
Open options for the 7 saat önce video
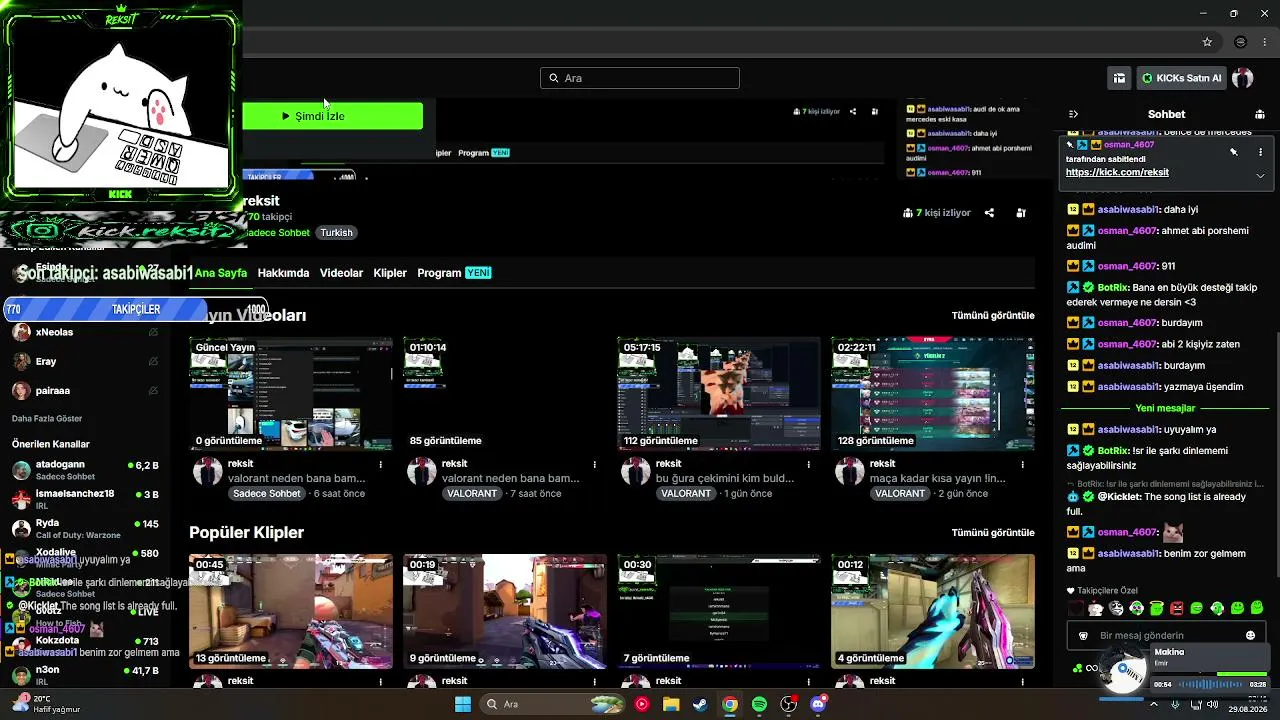click(x=595, y=464)
